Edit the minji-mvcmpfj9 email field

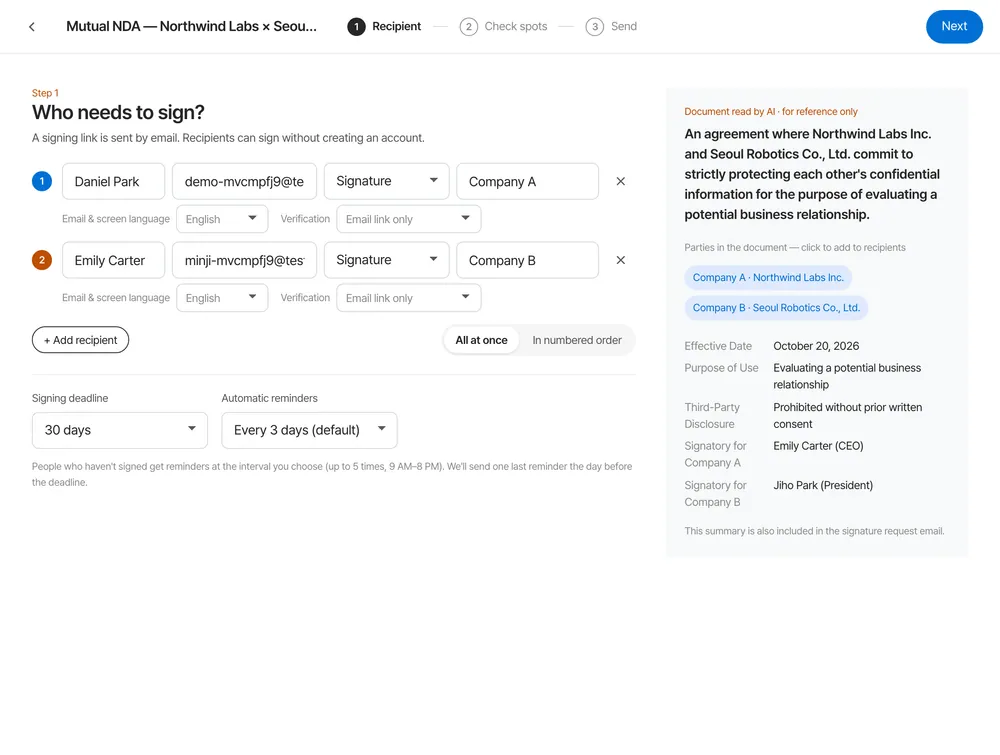(244, 260)
